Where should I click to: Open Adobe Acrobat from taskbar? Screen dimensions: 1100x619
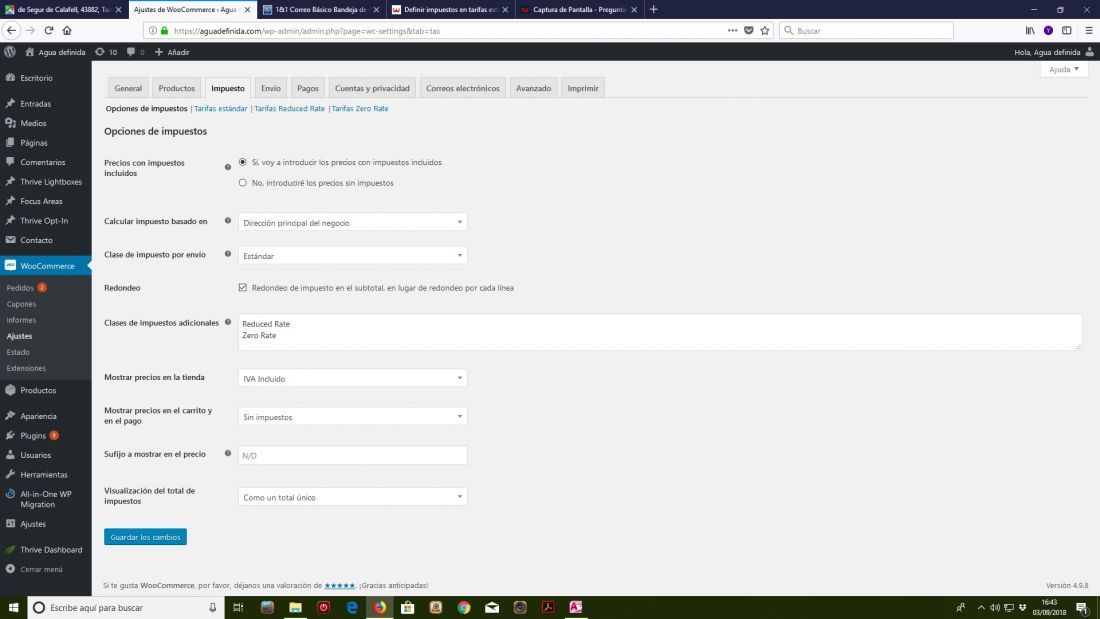tap(548, 607)
